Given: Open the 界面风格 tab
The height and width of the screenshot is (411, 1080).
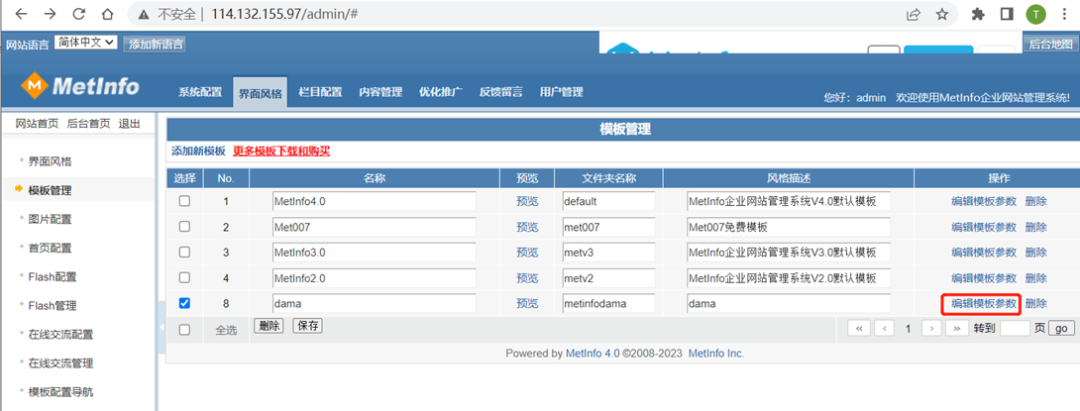Looking at the screenshot, I should 260,94.
